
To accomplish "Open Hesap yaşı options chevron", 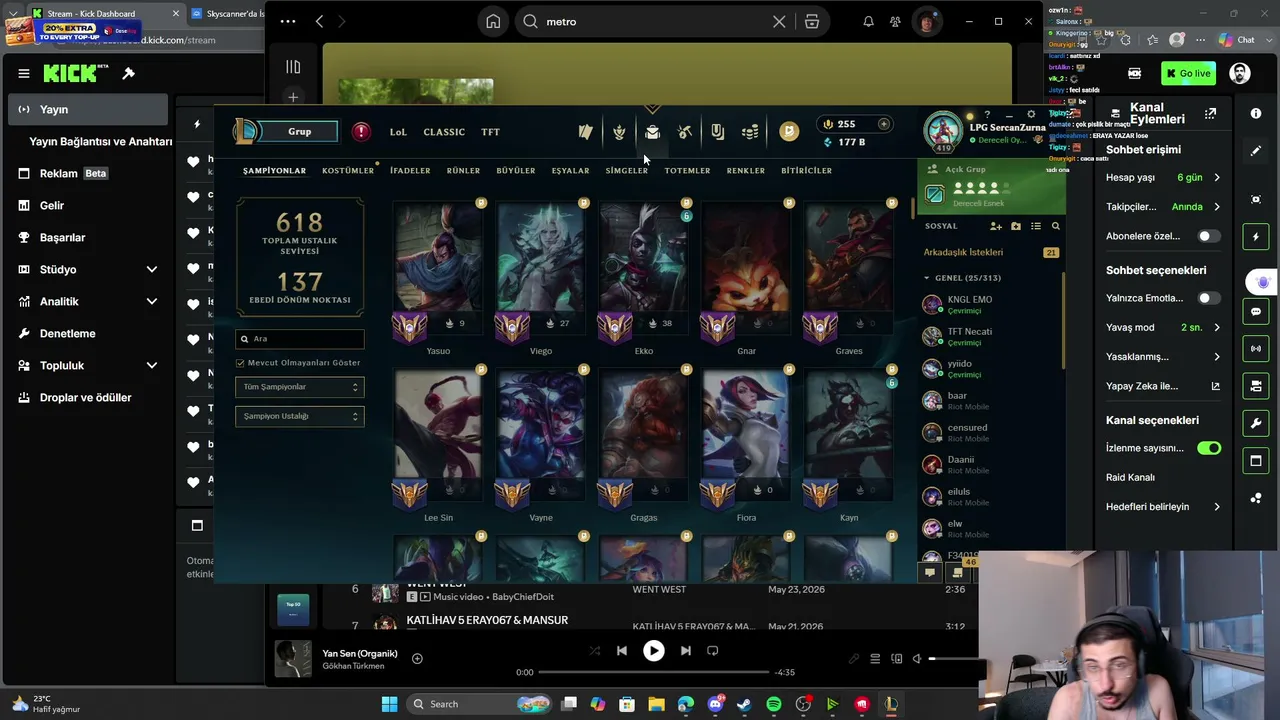I will click(x=1217, y=177).
